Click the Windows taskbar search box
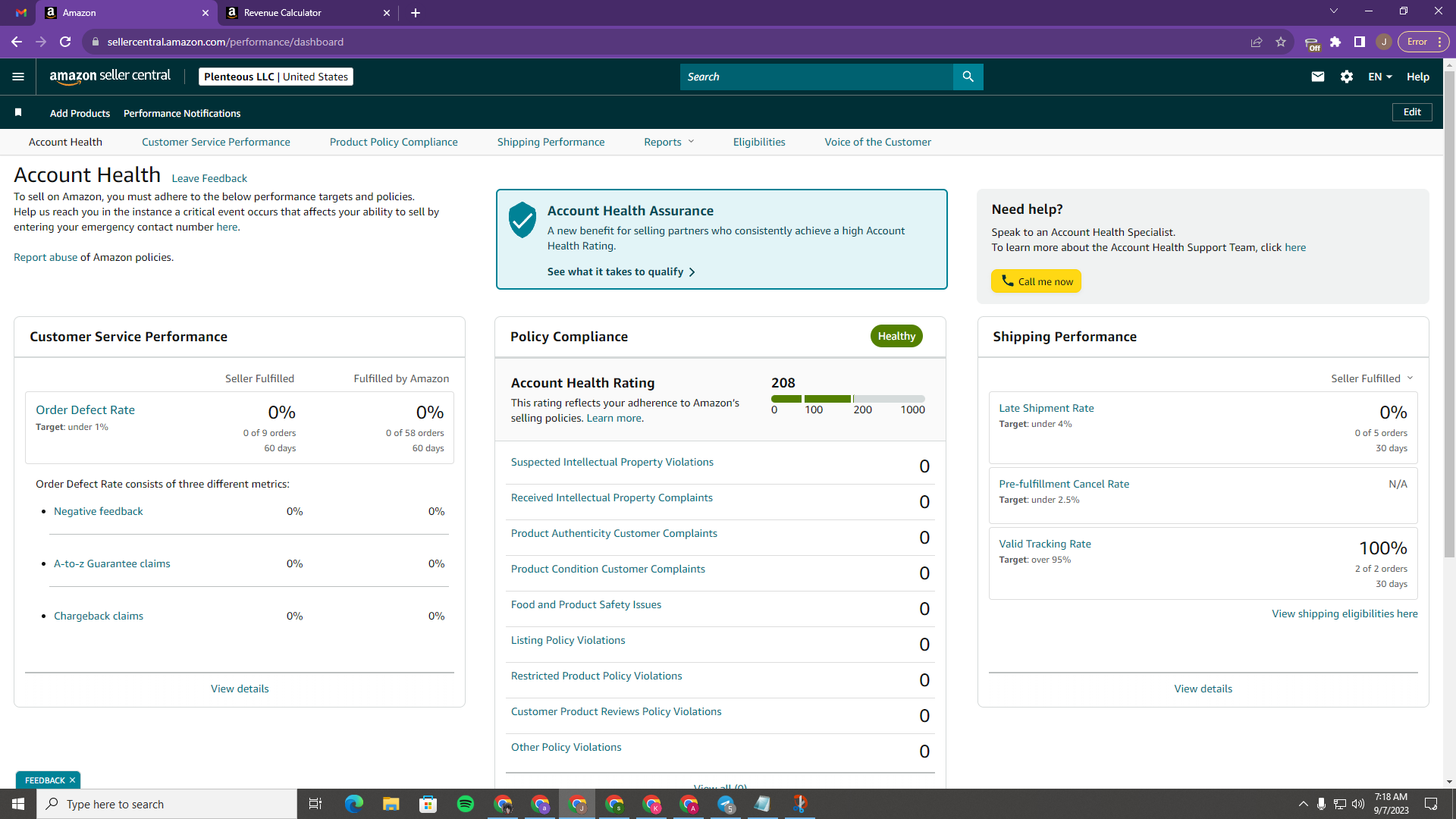Screen dimensions: 1456x819 tap(167, 804)
